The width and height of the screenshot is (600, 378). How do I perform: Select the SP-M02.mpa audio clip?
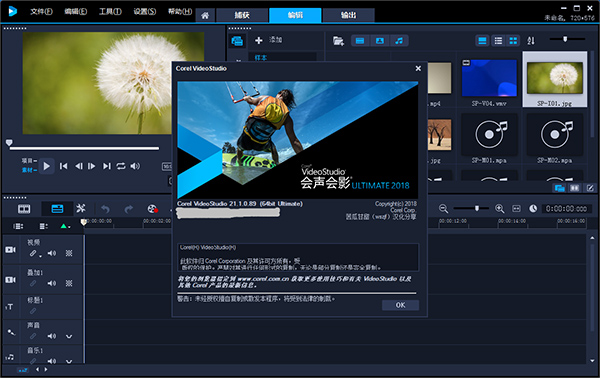(x=555, y=134)
